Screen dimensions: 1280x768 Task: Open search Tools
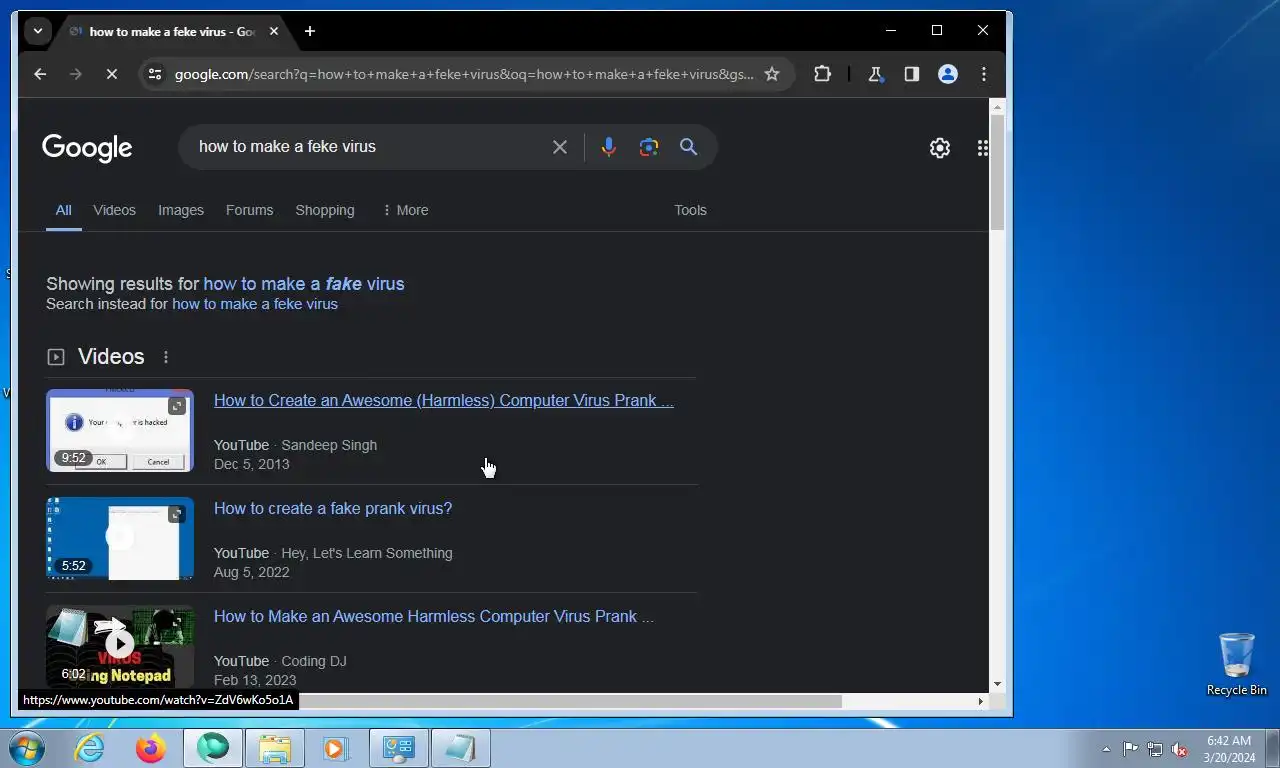pos(690,210)
